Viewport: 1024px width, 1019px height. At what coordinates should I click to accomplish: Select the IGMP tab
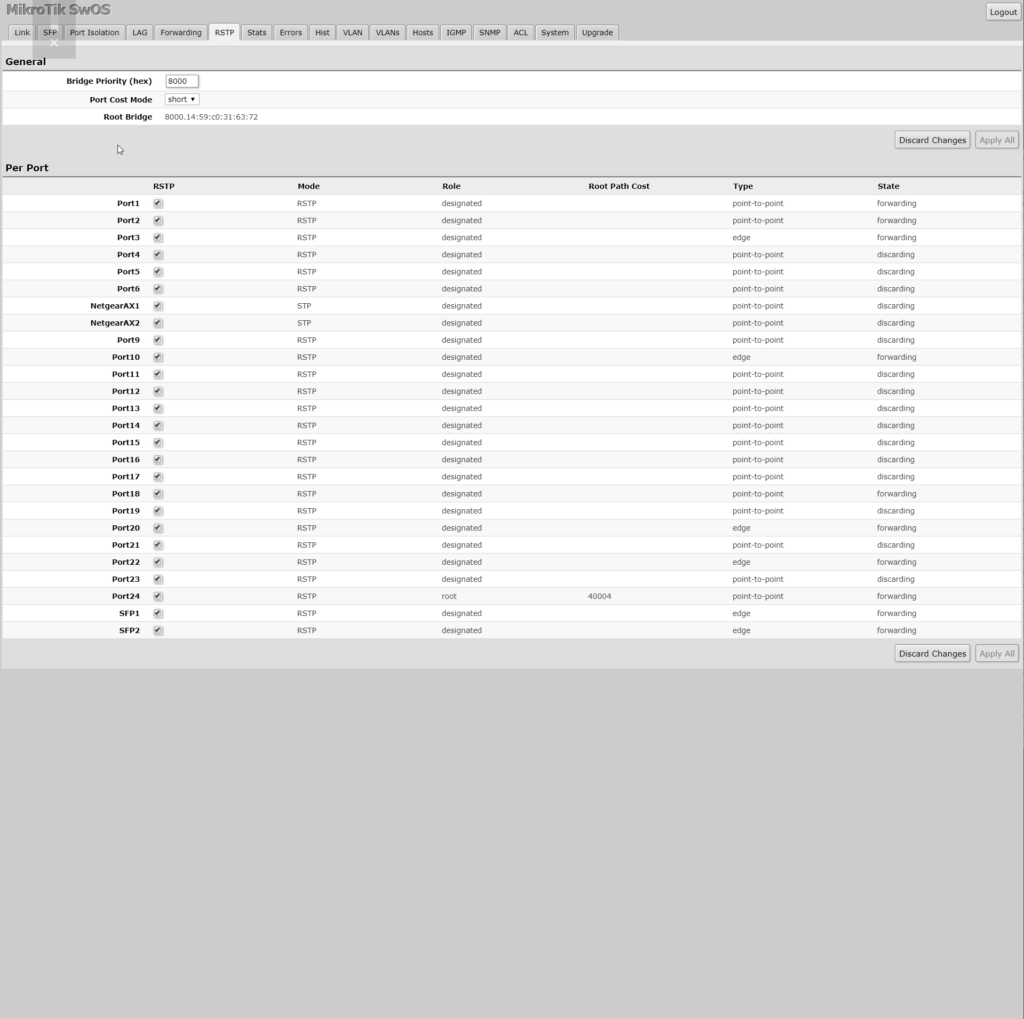(x=455, y=32)
